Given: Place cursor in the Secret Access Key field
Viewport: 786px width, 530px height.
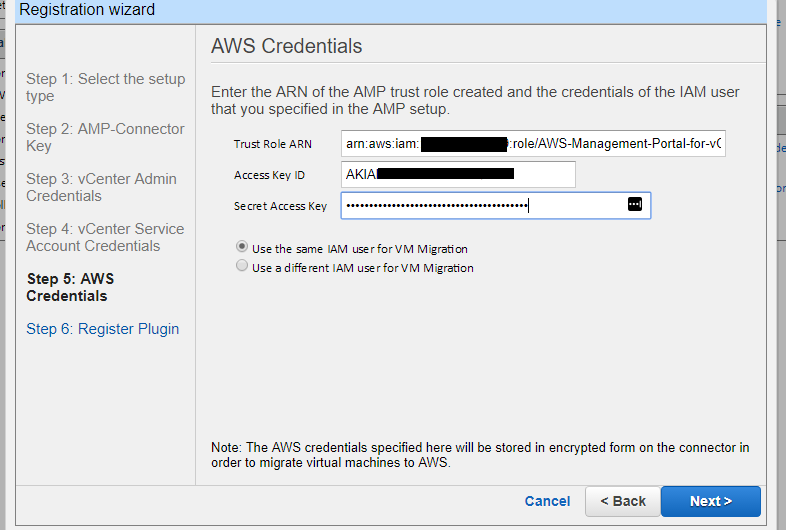Looking at the screenshot, I should coord(496,206).
